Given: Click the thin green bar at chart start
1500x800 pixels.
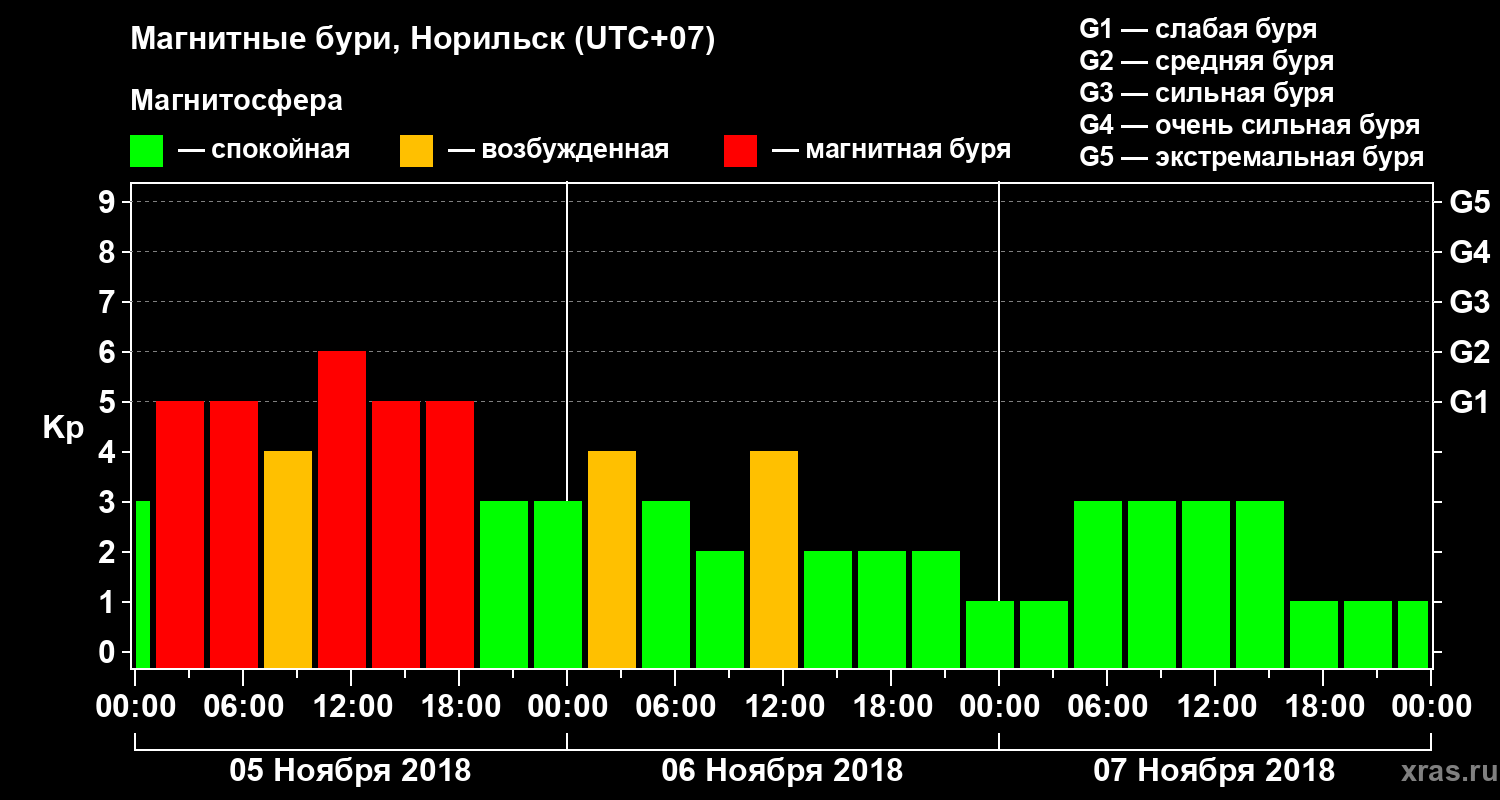Looking at the screenshot, I should pyautogui.click(x=142, y=584).
